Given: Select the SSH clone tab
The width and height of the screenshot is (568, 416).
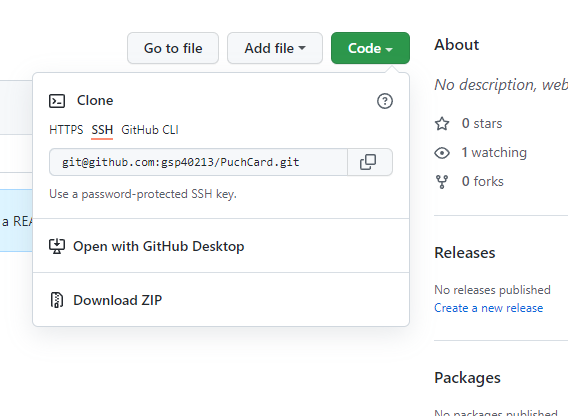Looking at the screenshot, I should (102, 130).
